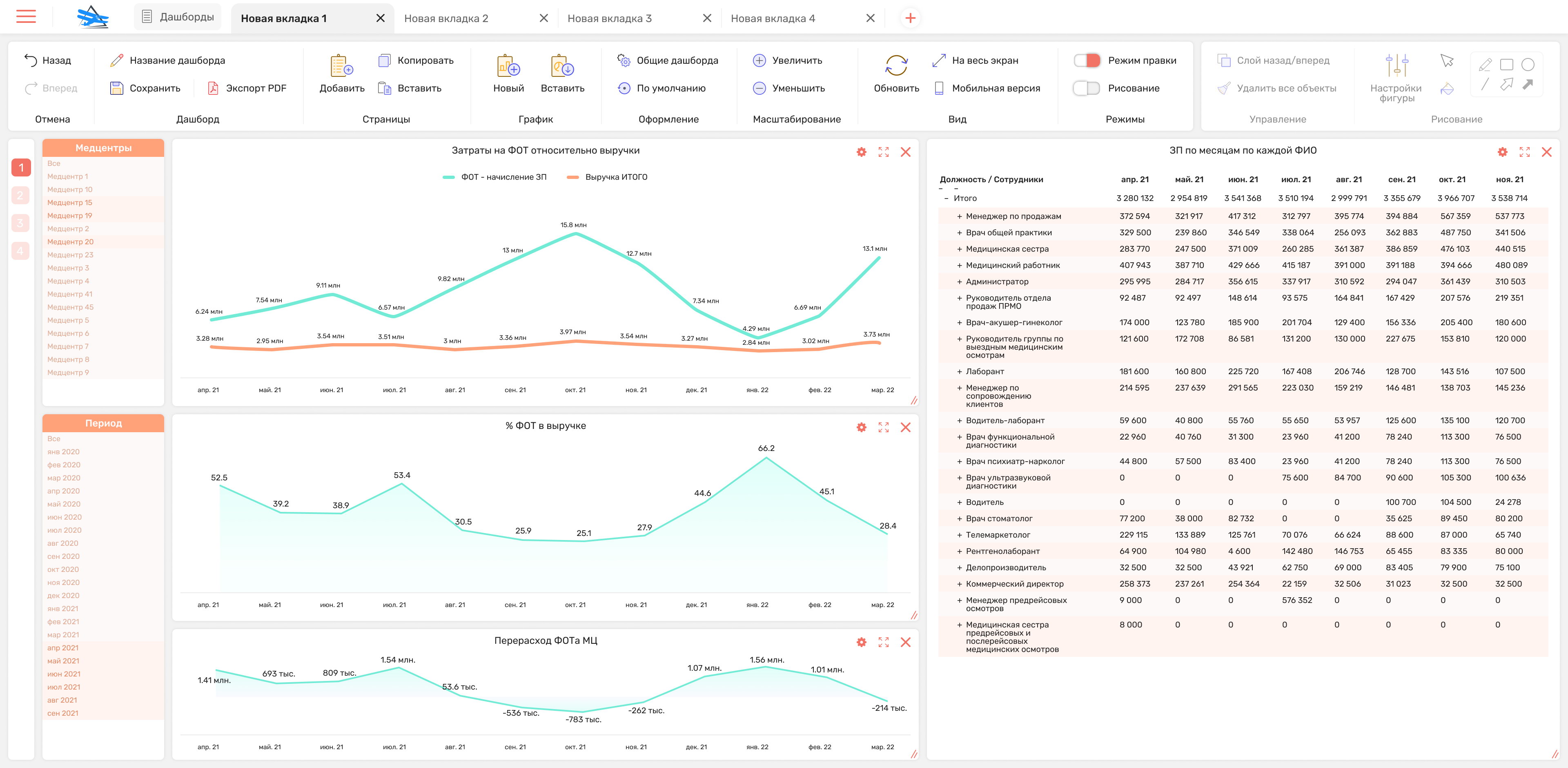Image resolution: width=1568 pixels, height=768 pixels.
Task: Expand the Менеджер по продажам row
Action: pos(959,216)
